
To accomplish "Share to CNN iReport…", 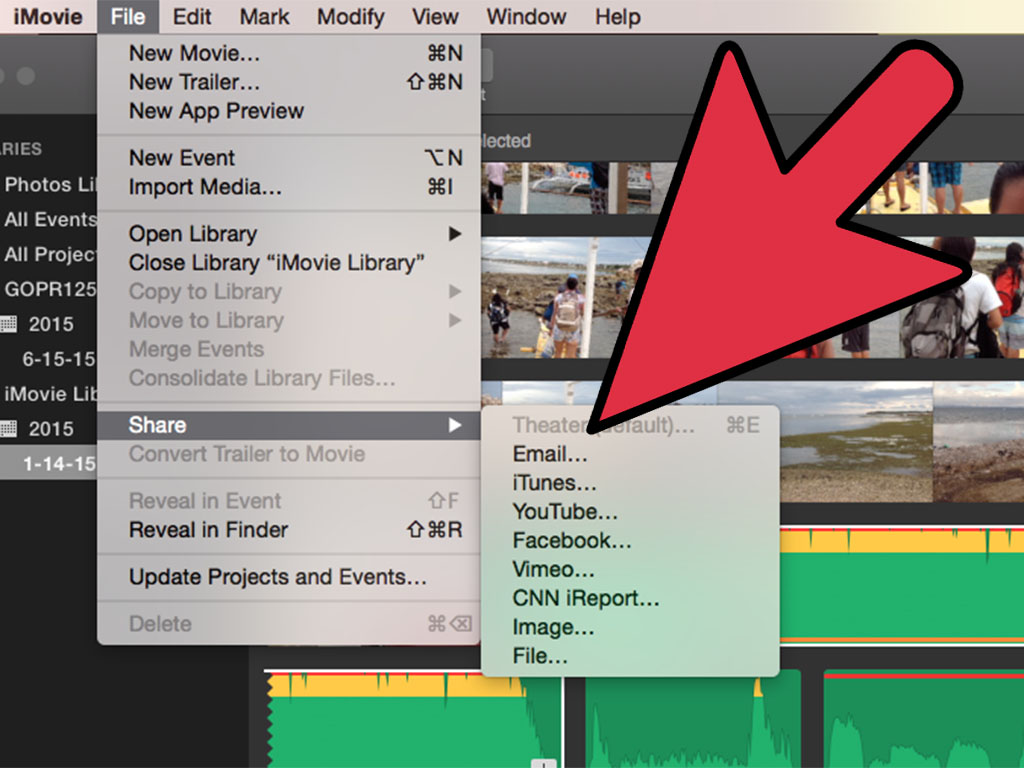I will (630, 598).
